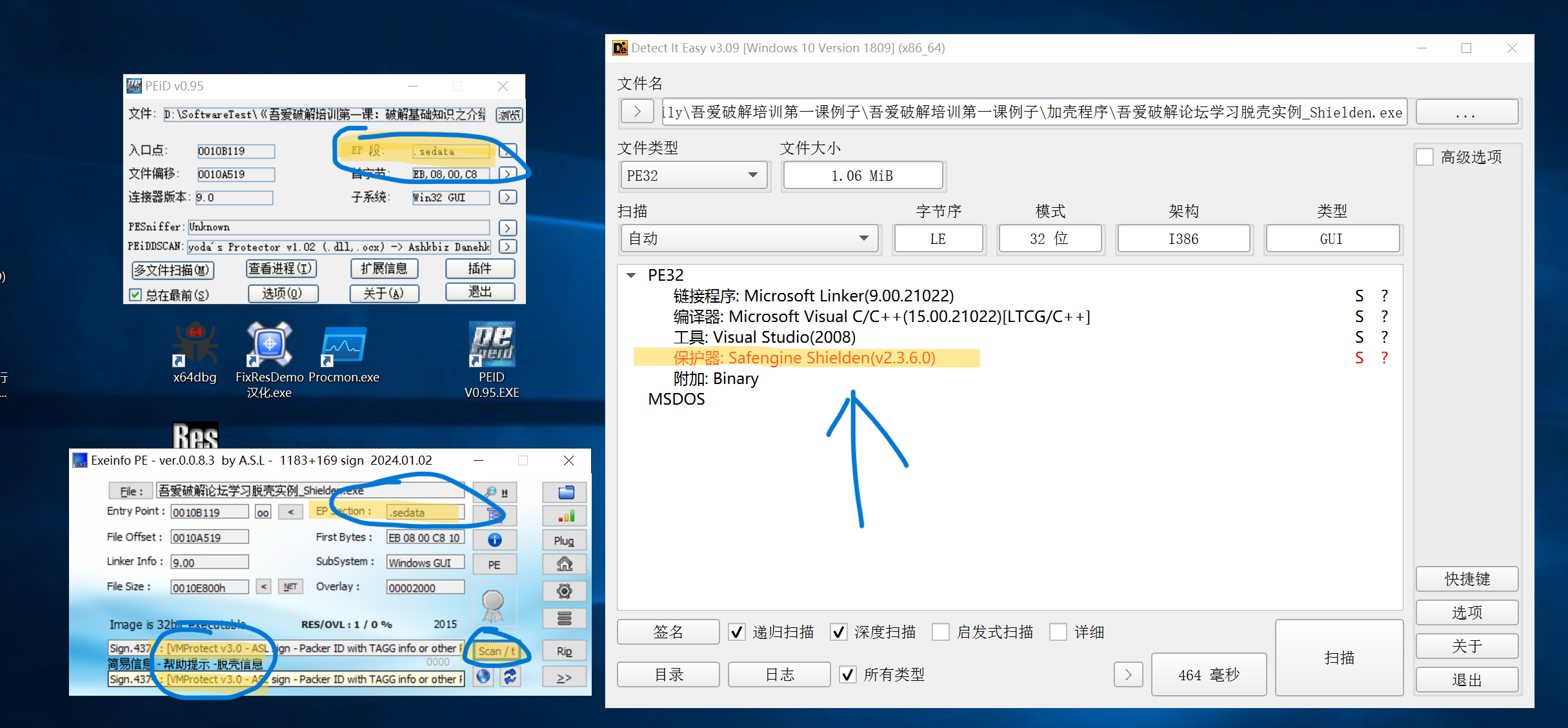Open the PE32 file type dropdown
1568x728 pixels.
pyautogui.click(x=694, y=176)
